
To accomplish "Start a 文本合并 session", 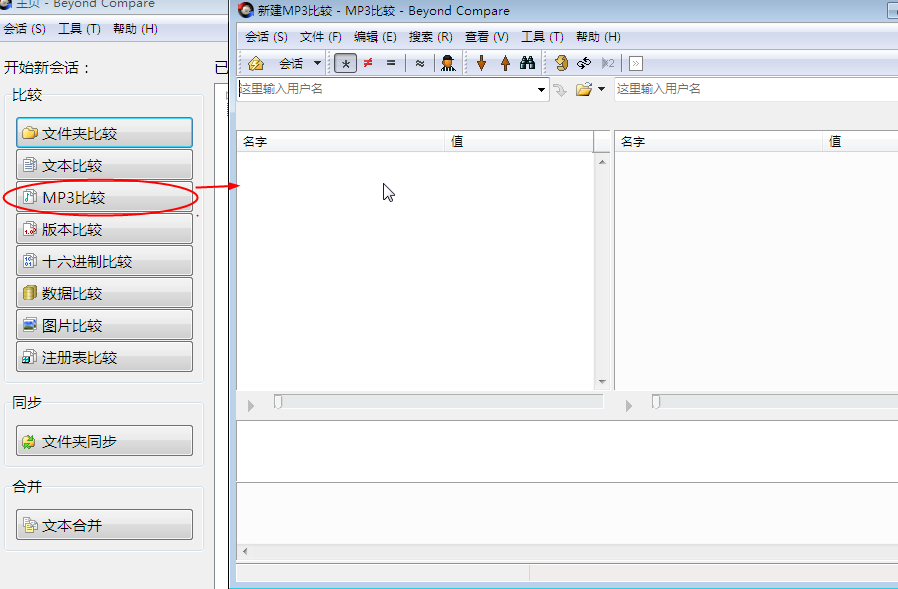I will pyautogui.click(x=104, y=525).
